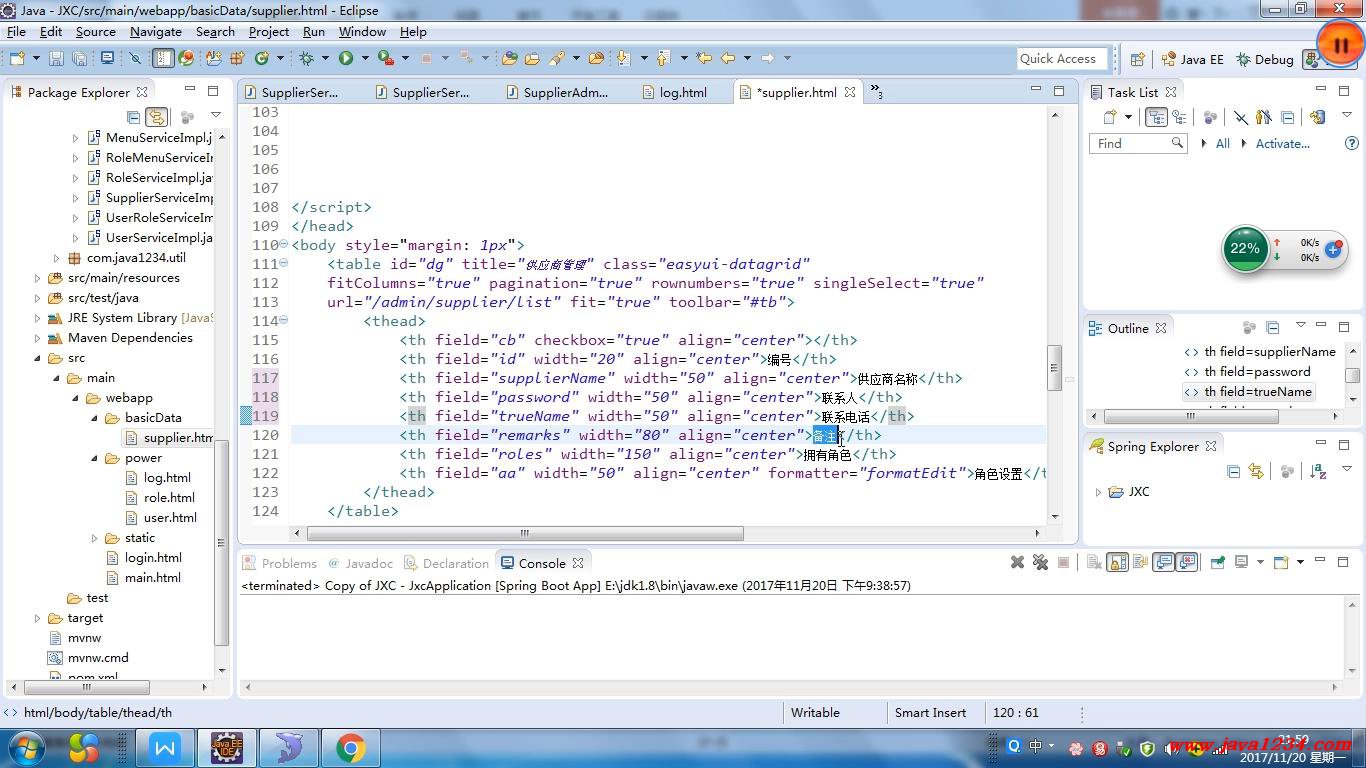Open Spring Explorer view menu triangle
The width and height of the screenshot is (1366, 768).
click(1347, 470)
